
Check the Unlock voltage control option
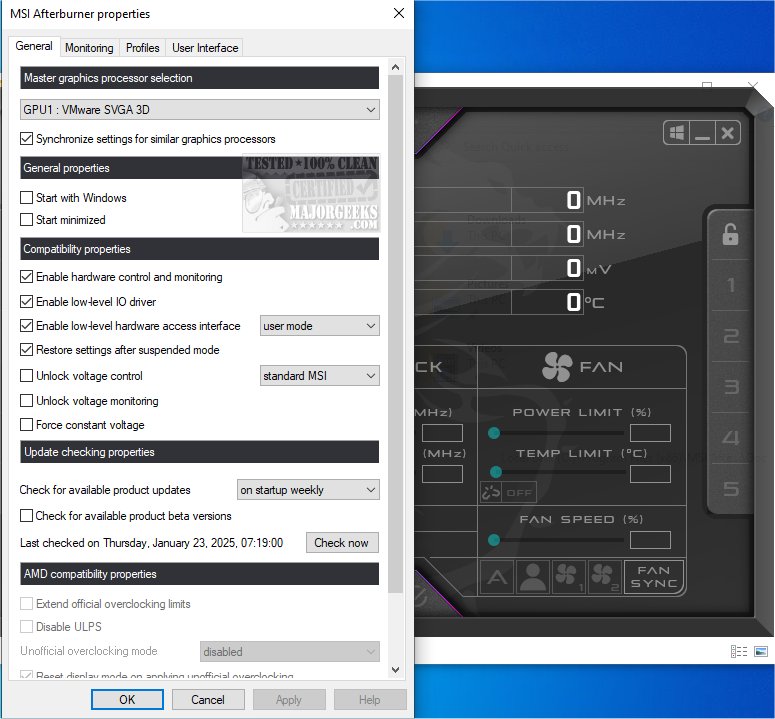coord(27,376)
